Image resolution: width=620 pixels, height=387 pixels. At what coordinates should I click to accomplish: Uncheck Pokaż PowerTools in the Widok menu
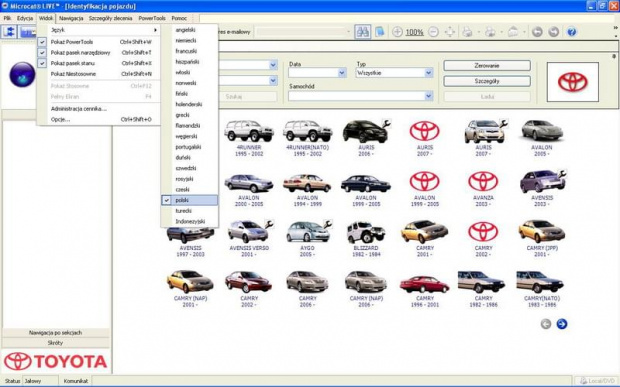98,42
